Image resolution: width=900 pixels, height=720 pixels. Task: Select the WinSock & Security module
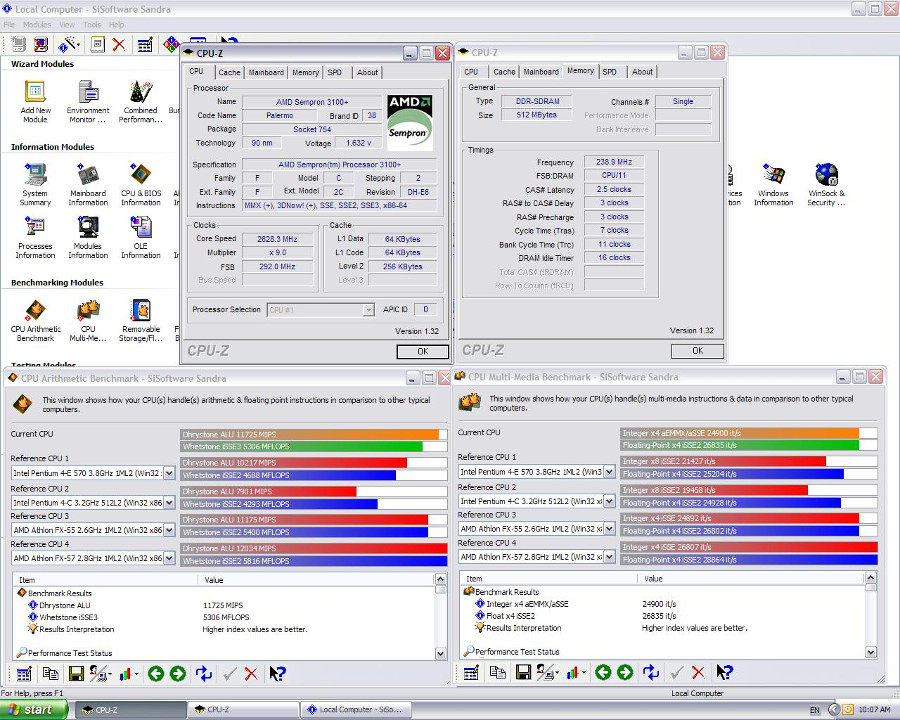coord(826,185)
